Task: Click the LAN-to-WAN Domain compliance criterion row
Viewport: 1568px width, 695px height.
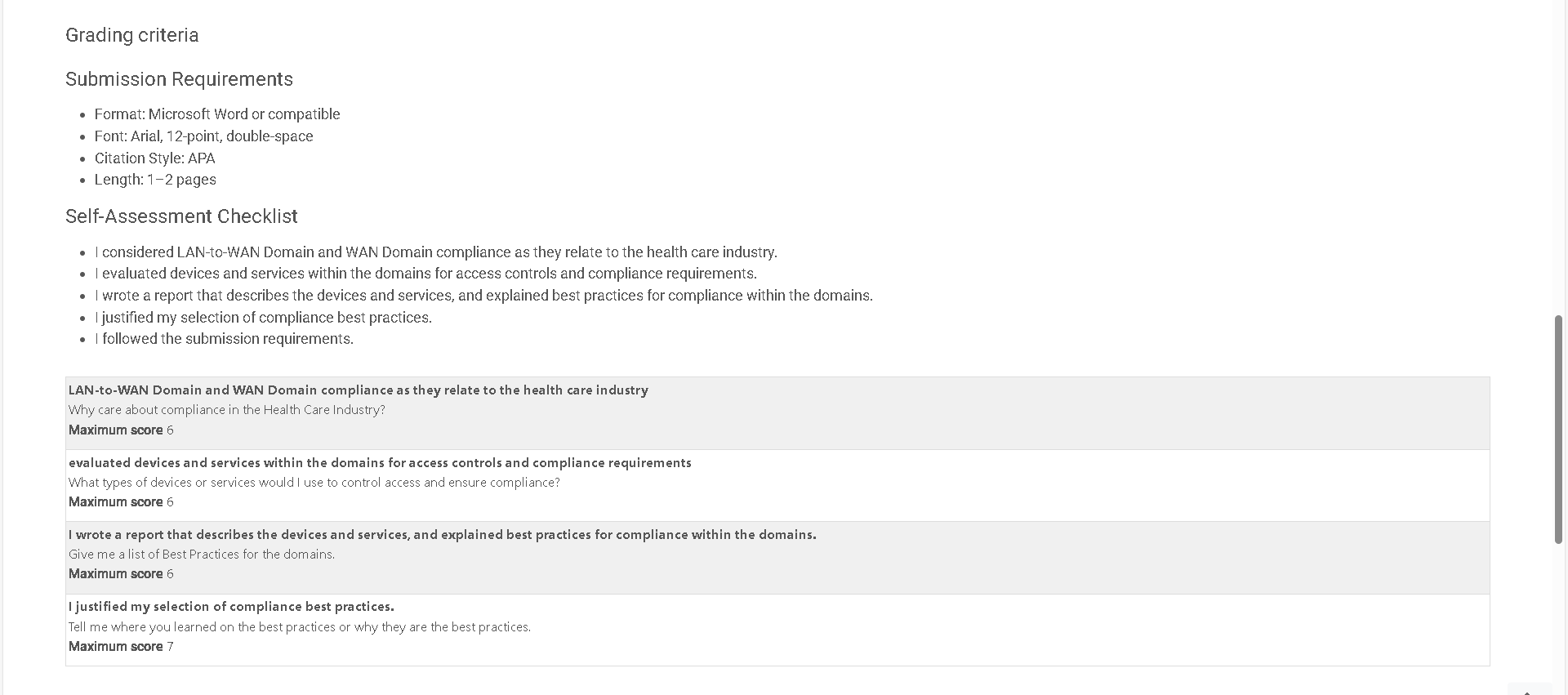Action: (777, 413)
